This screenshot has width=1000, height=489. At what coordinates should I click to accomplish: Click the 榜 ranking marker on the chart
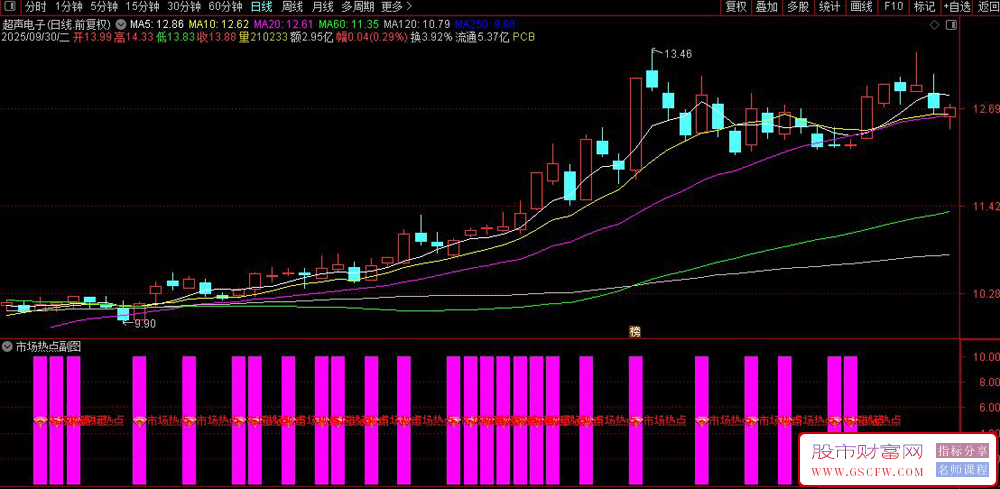click(x=634, y=331)
